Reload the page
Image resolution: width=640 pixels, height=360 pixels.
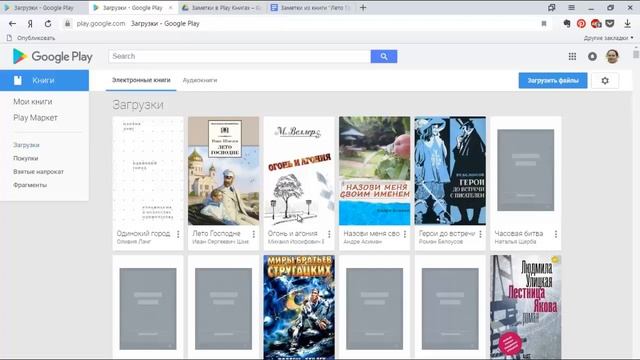(48, 24)
